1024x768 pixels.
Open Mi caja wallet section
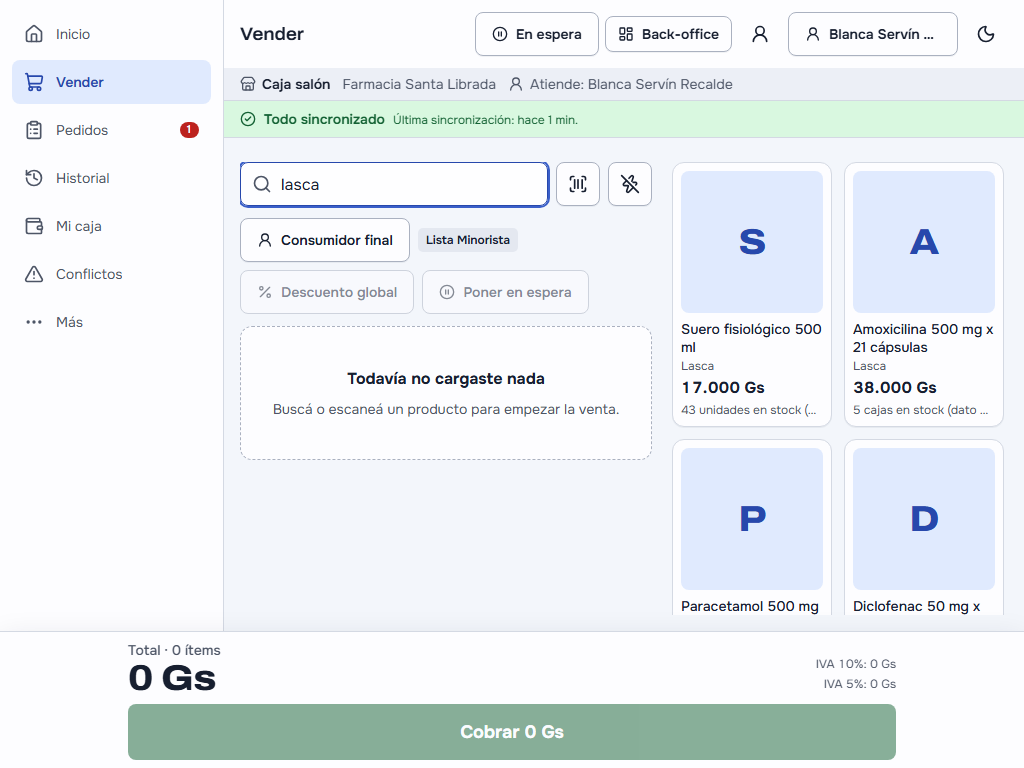(112, 226)
